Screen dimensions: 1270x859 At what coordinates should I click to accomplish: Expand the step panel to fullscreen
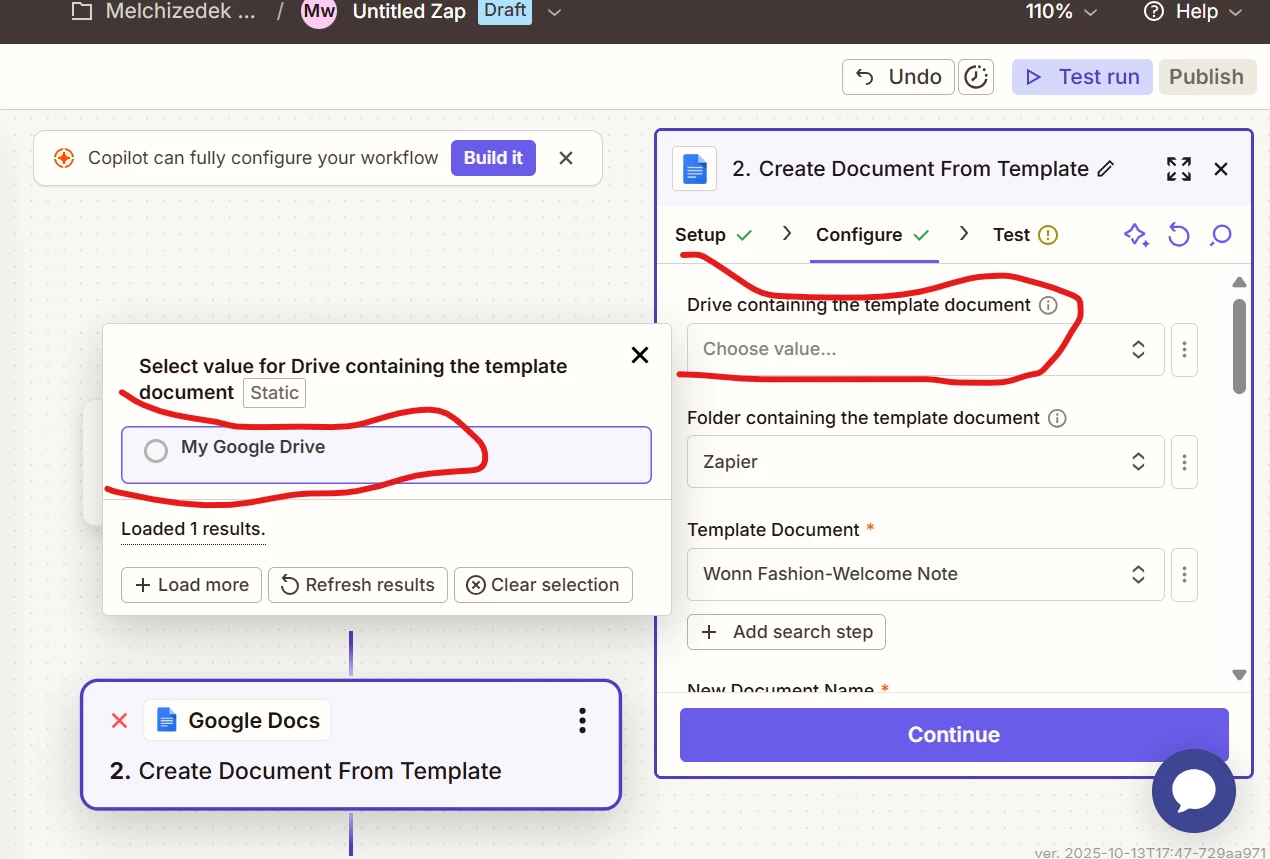click(x=1179, y=169)
